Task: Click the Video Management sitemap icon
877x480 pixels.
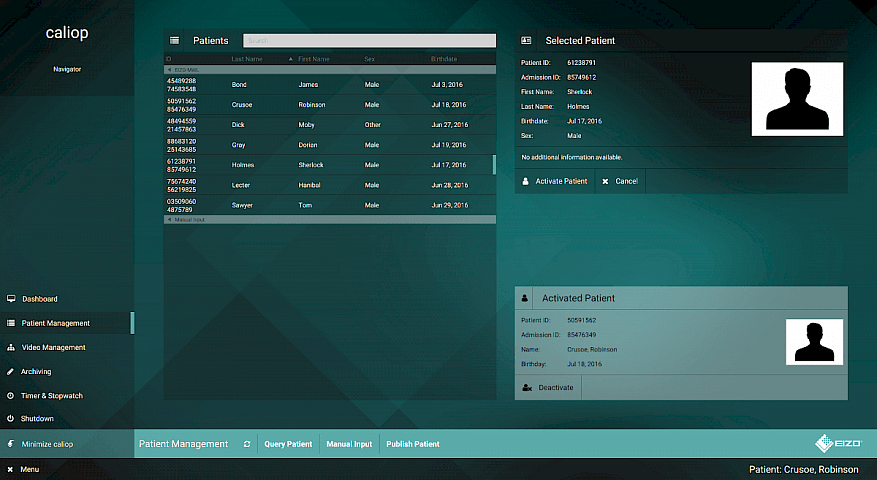Action: [x=11, y=348]
